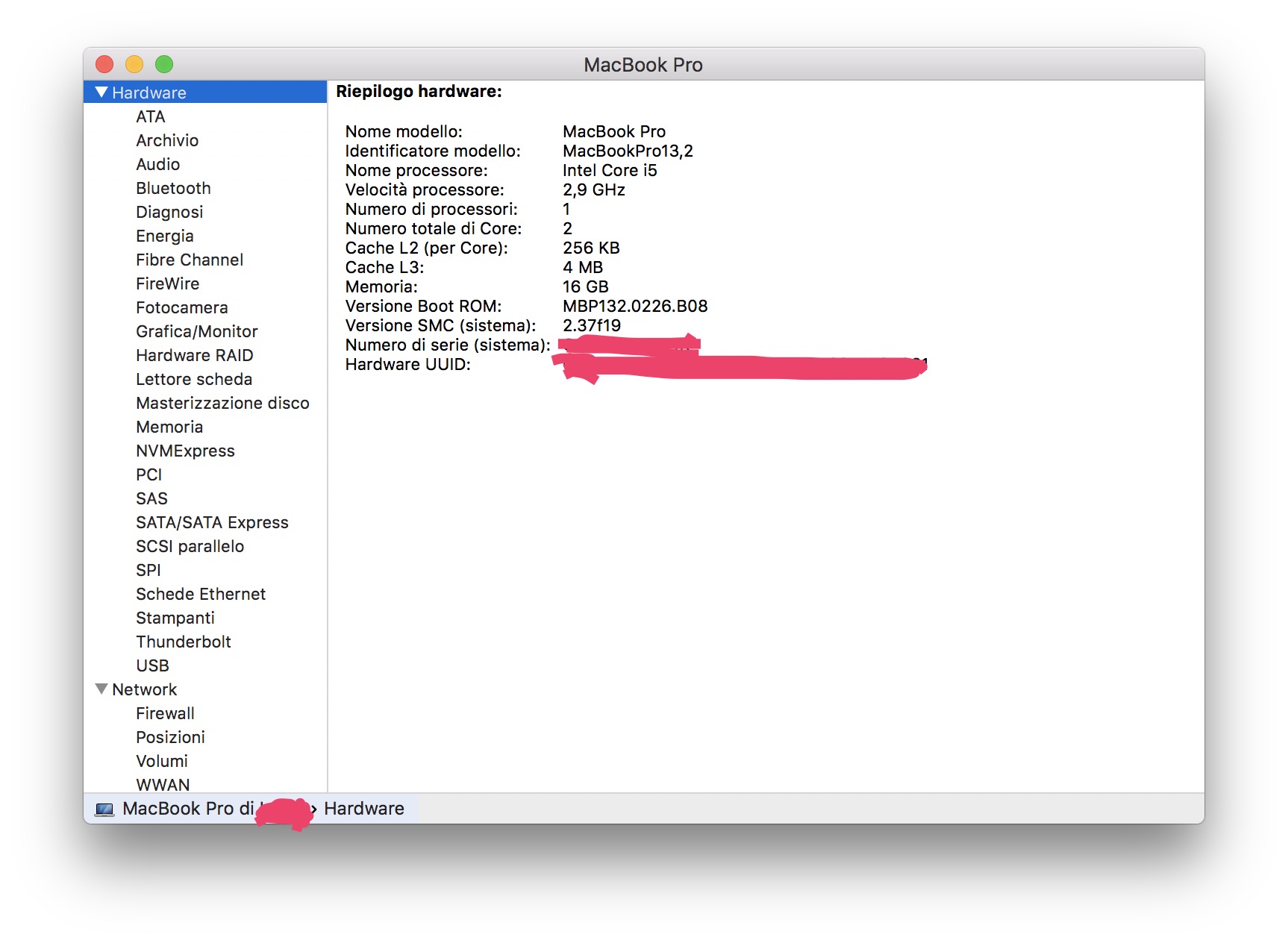Click the 'Identificatore modello:' label
Screen dimensions: 1288x943
click(x=433, y=151)
